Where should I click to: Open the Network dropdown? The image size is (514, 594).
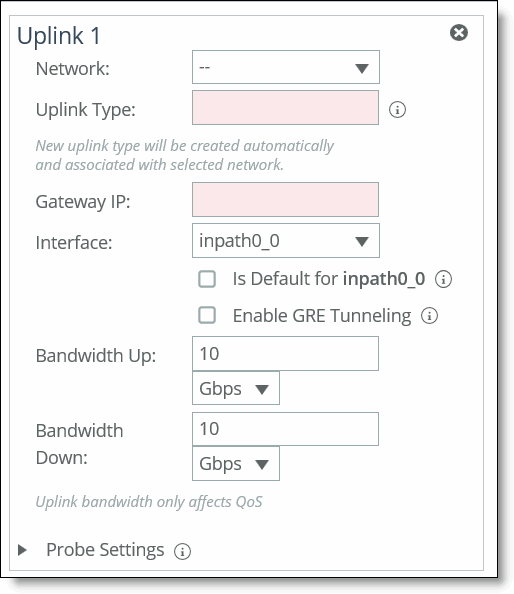click(286, 67)
